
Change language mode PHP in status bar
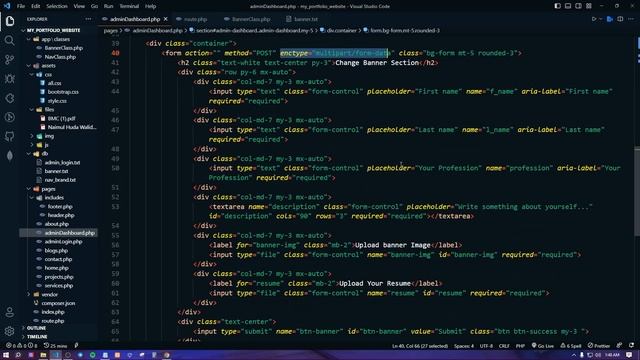coord(520,346)
